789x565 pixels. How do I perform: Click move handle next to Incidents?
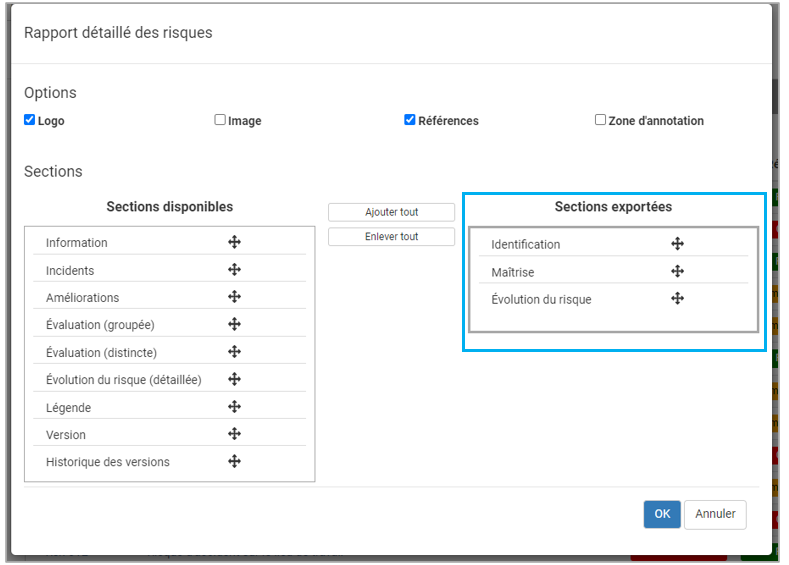click(234, 270)
